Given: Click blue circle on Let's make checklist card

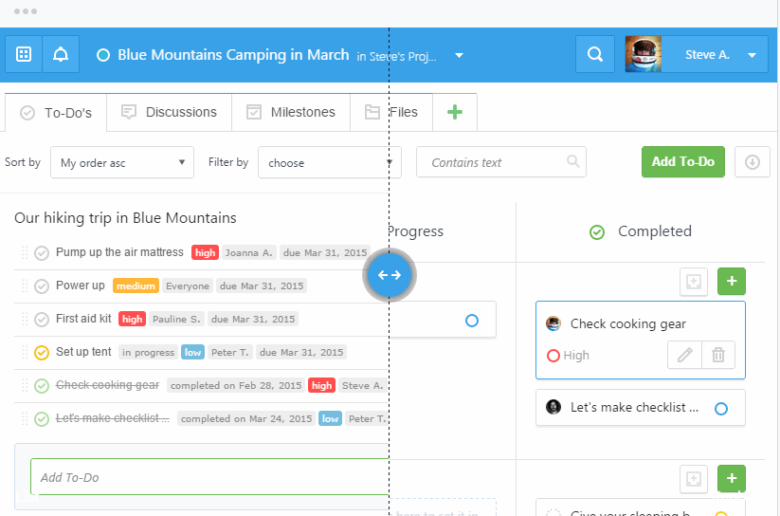Looking at the screenshot, I should click(721, 409).
